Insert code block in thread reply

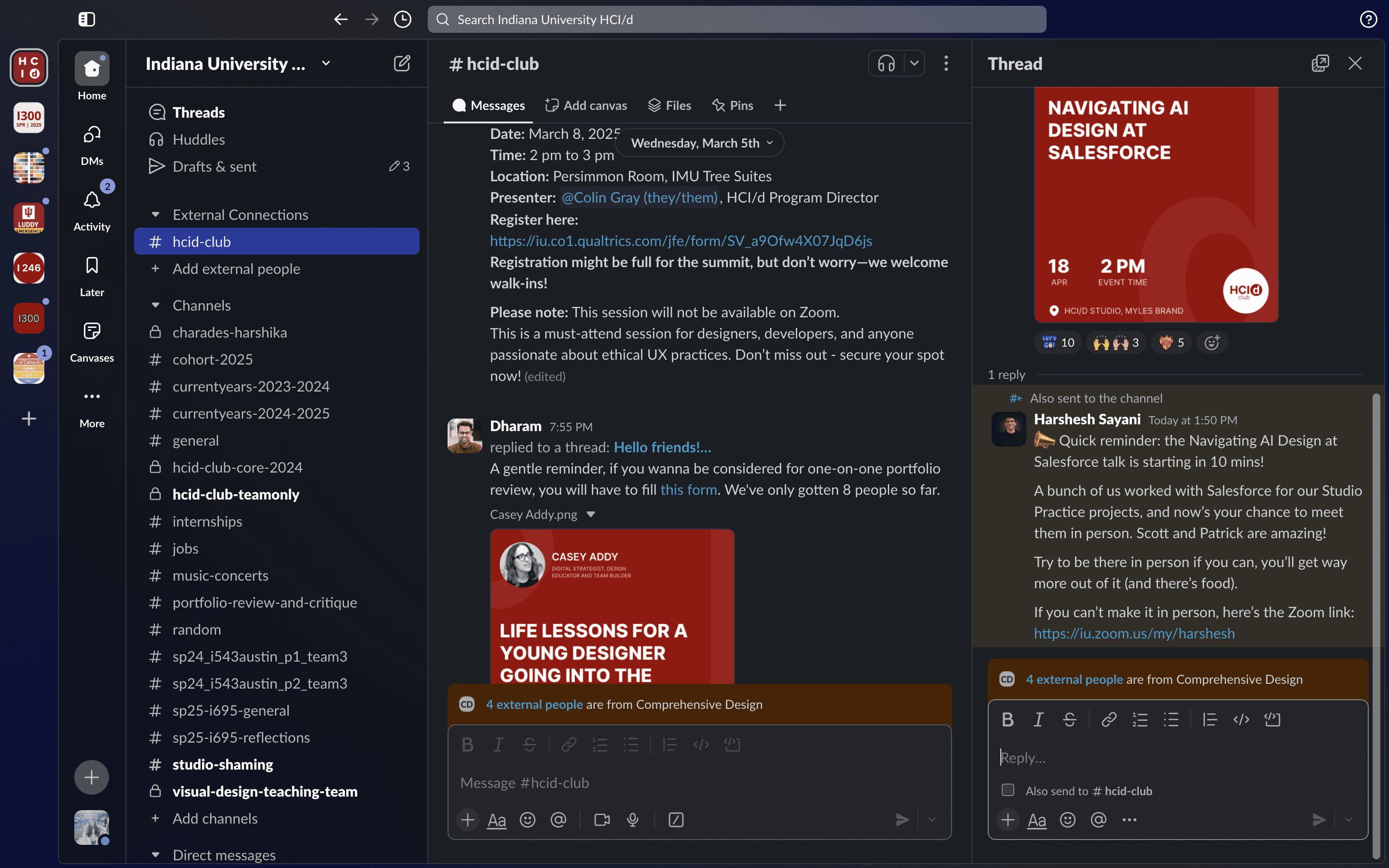pos(1272,719)
